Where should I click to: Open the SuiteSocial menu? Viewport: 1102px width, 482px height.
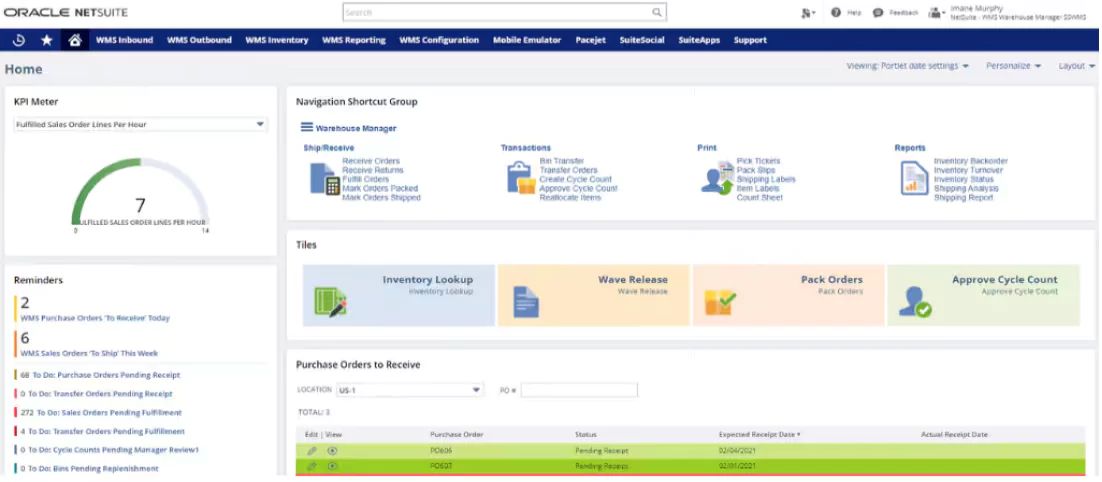click(x=642, y=40)
